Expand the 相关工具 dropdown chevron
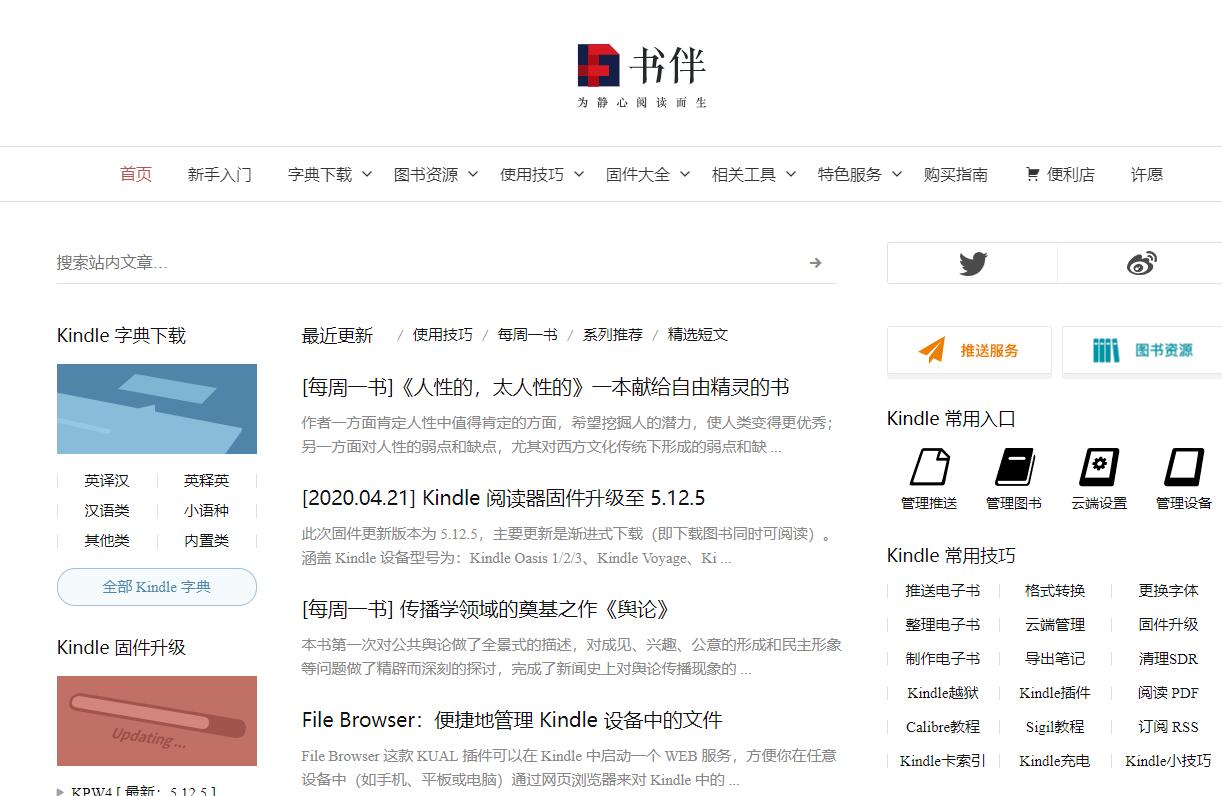 [791, 174]
